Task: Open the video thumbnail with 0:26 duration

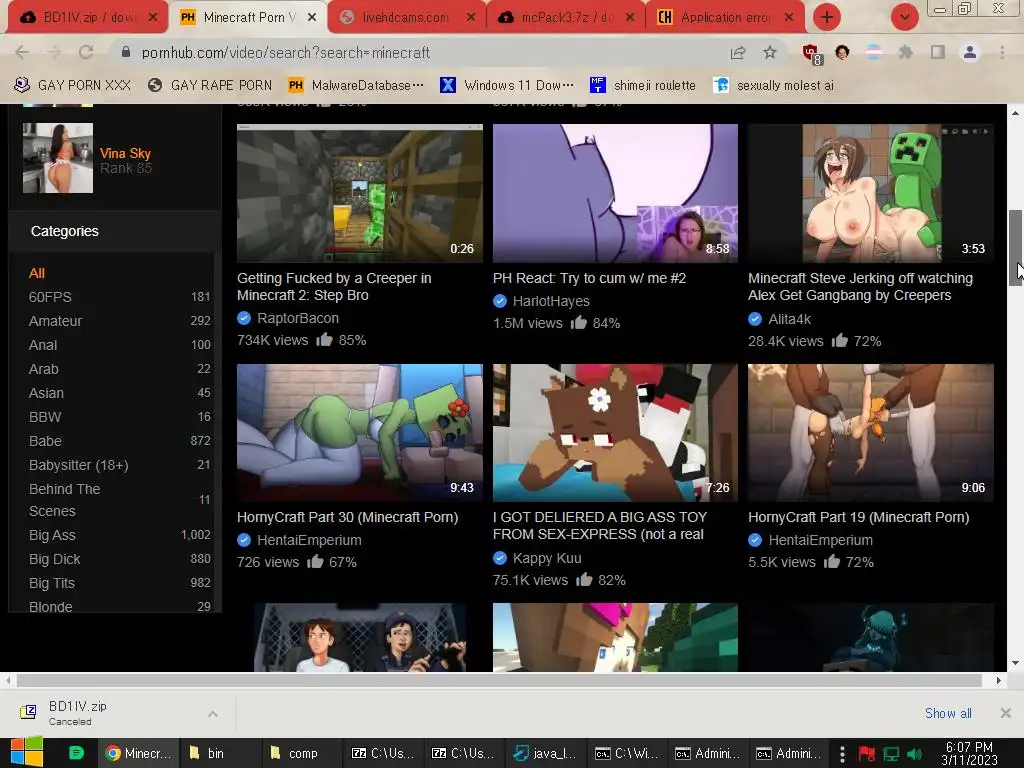Action: 360,193
